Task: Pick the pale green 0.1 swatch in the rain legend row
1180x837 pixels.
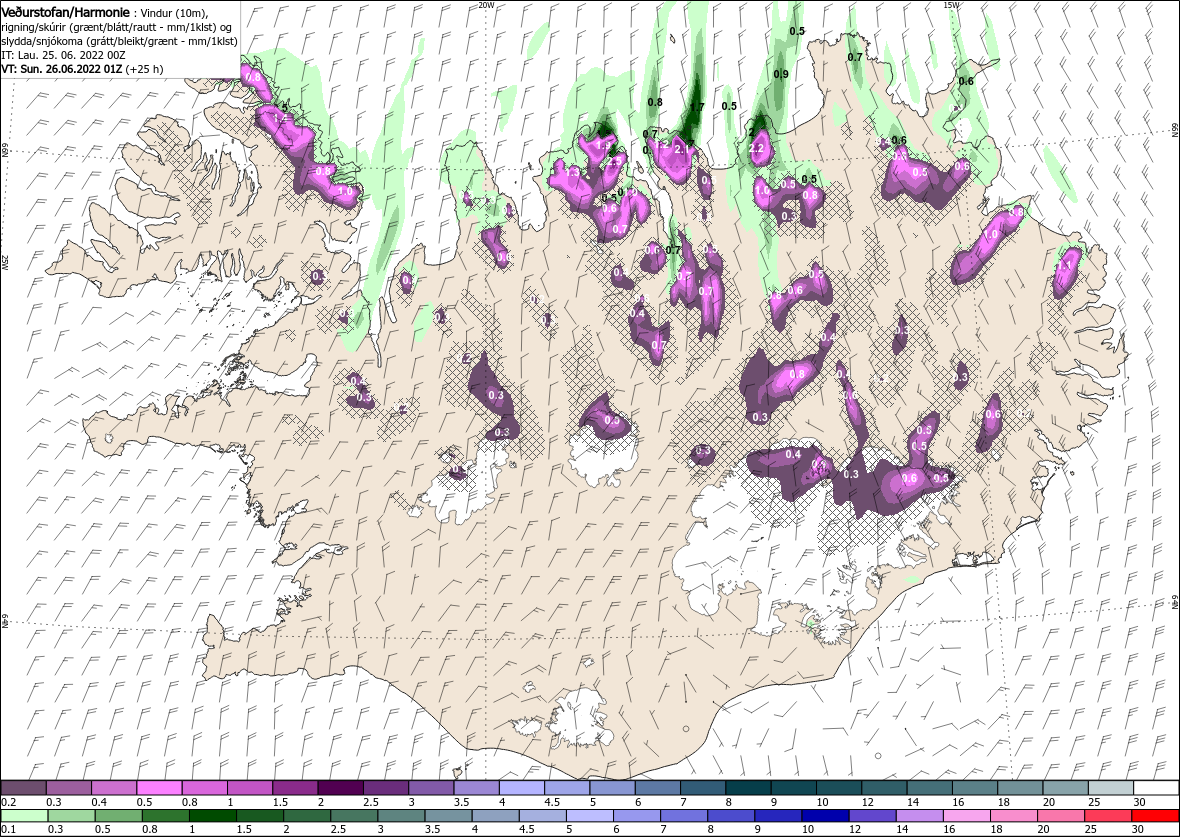Action: [x=24, y=816]
